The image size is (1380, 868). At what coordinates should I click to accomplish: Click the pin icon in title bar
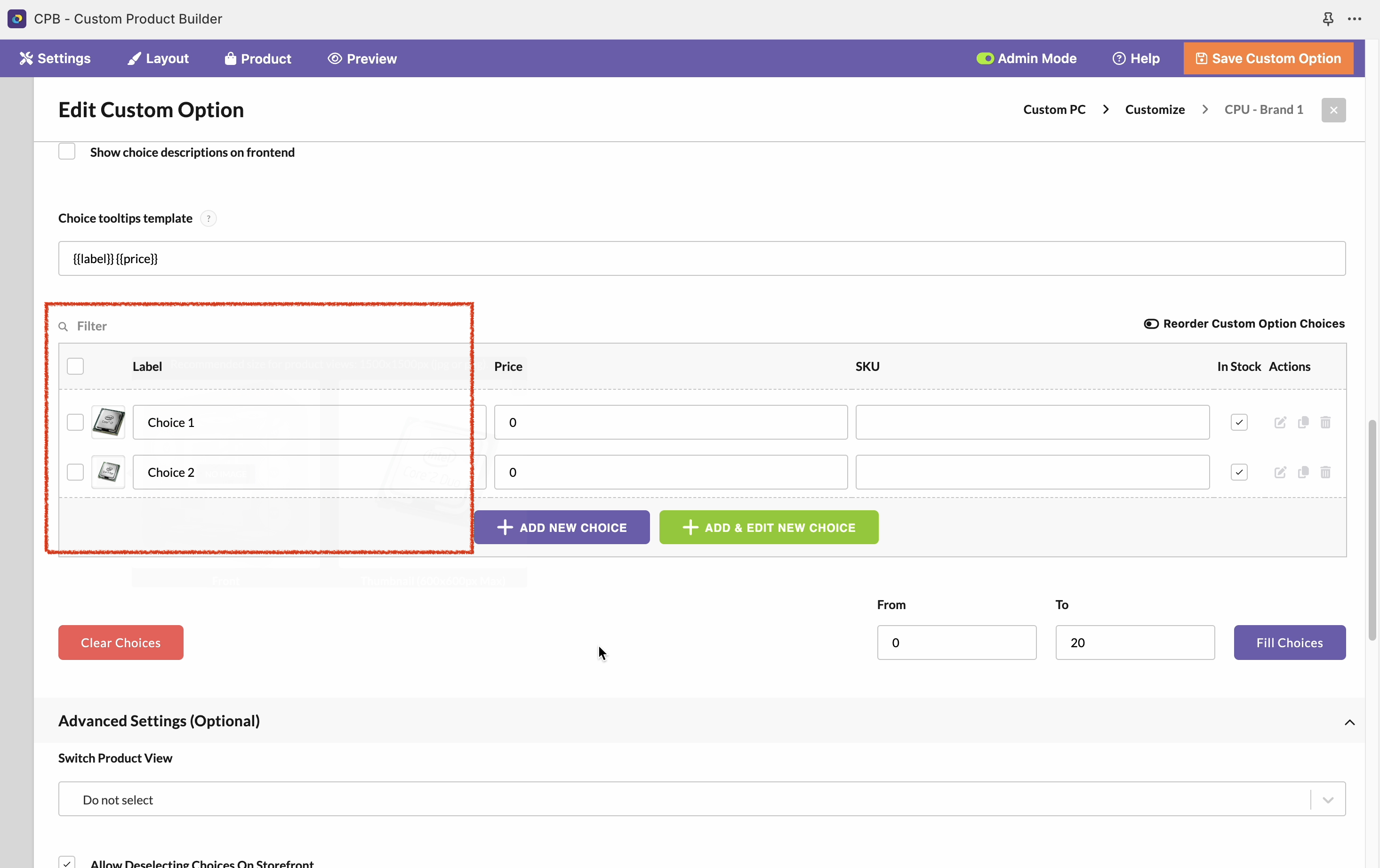1328,19
